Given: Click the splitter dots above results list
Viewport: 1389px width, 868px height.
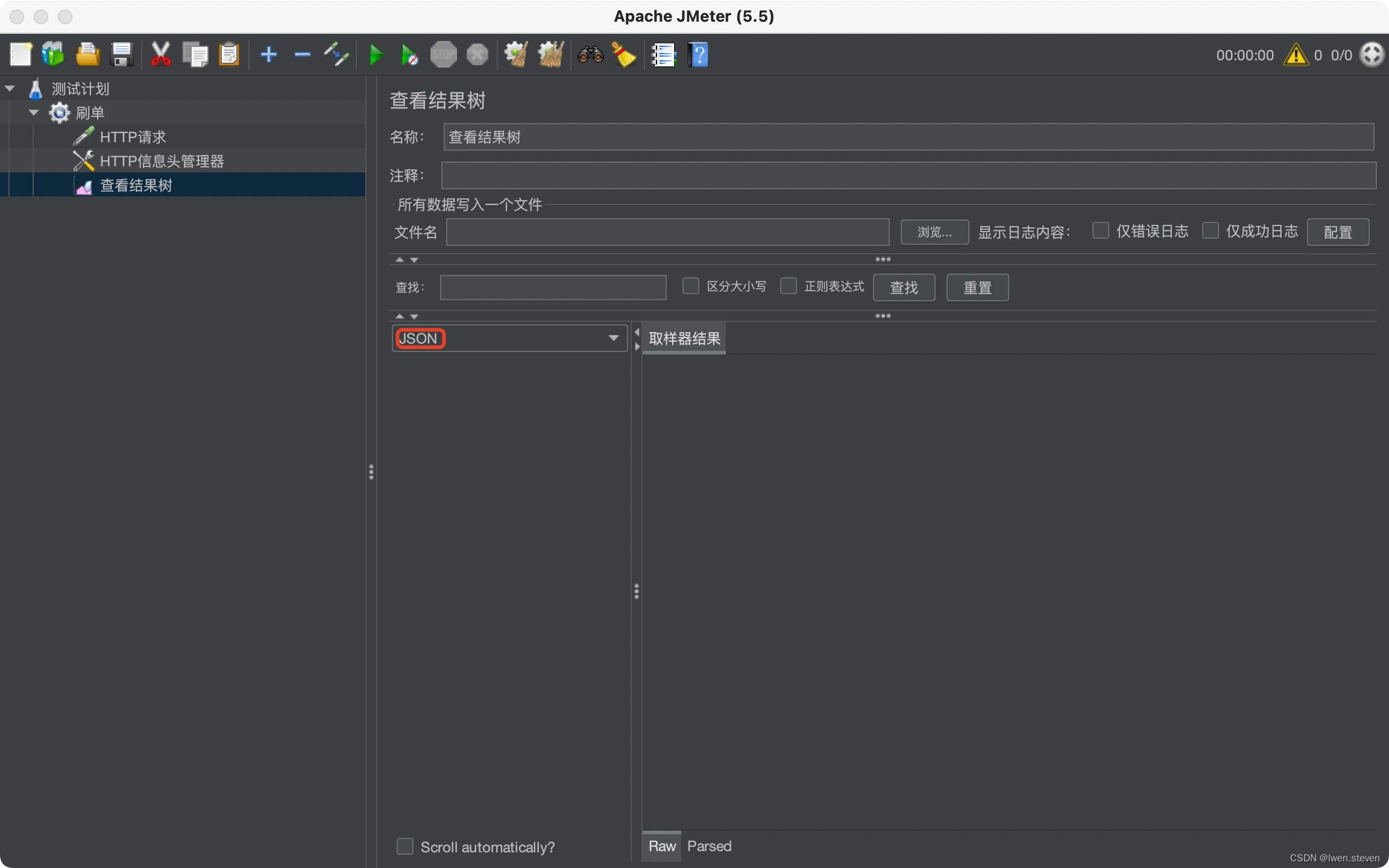Looking at the screenshot, I should click(883, 316).
